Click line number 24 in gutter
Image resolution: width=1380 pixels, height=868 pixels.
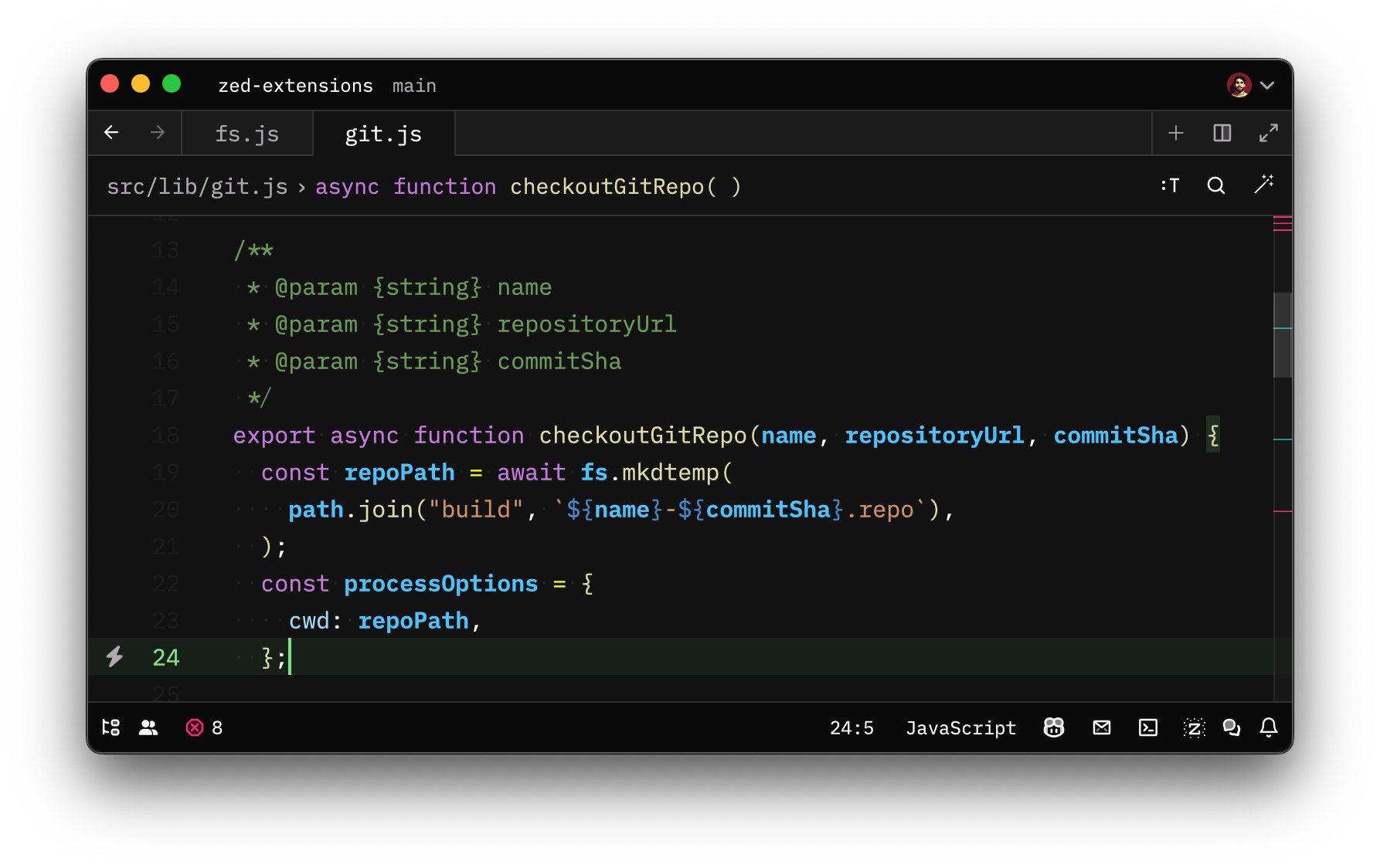166,657
